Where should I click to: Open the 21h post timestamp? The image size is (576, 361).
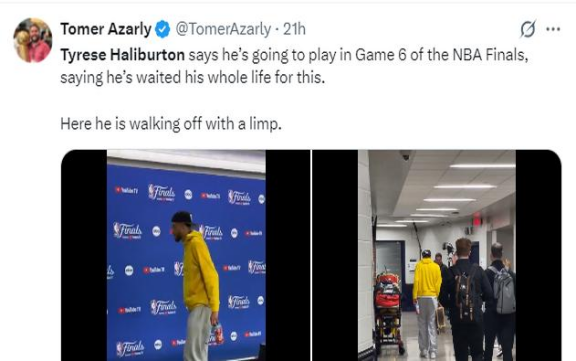pyautogui.click(x=294, y=29)
